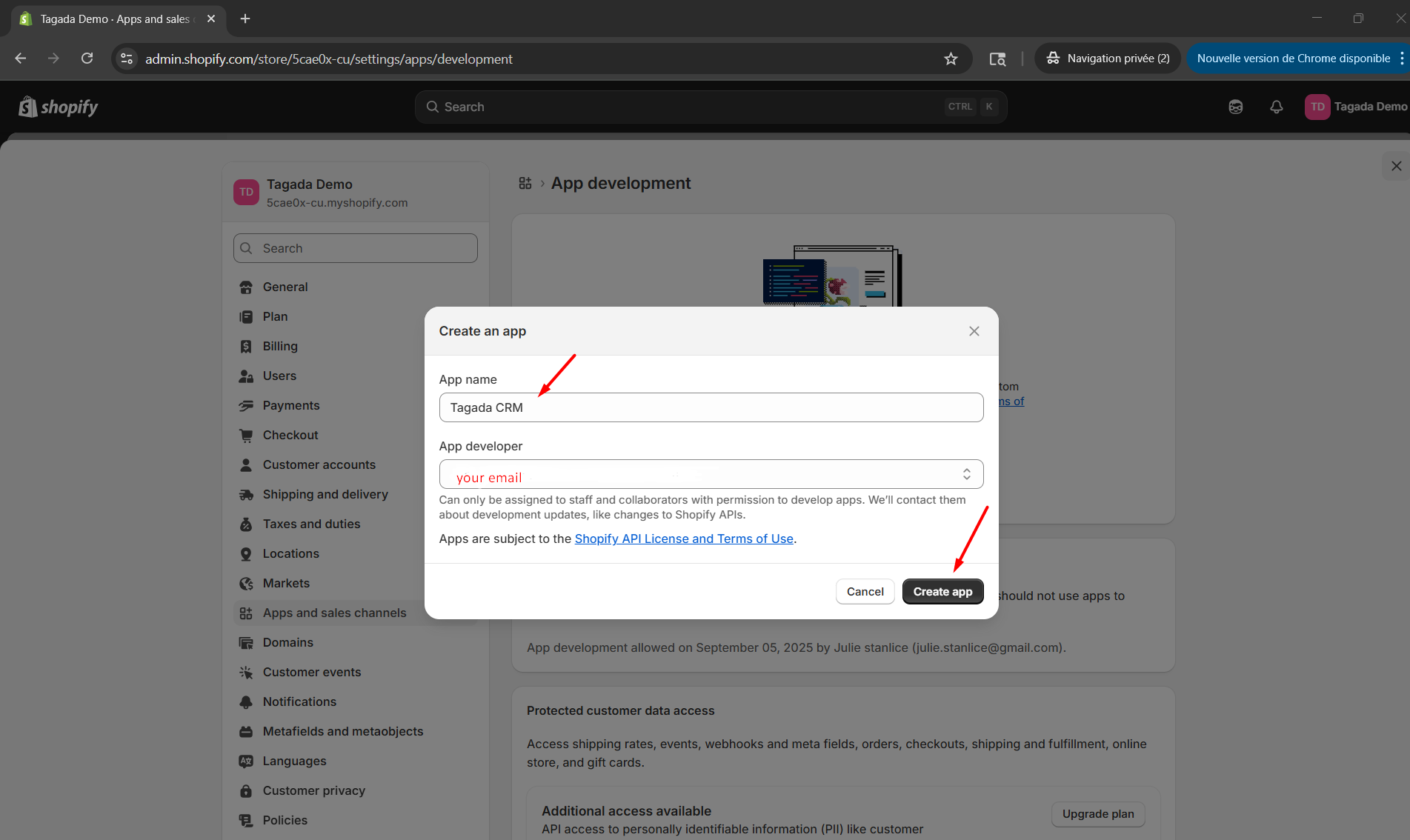The height and width of the screenshot is (840, 1410).
Task: Open the Tagada Demo account menu
Action: (1356, 107)
